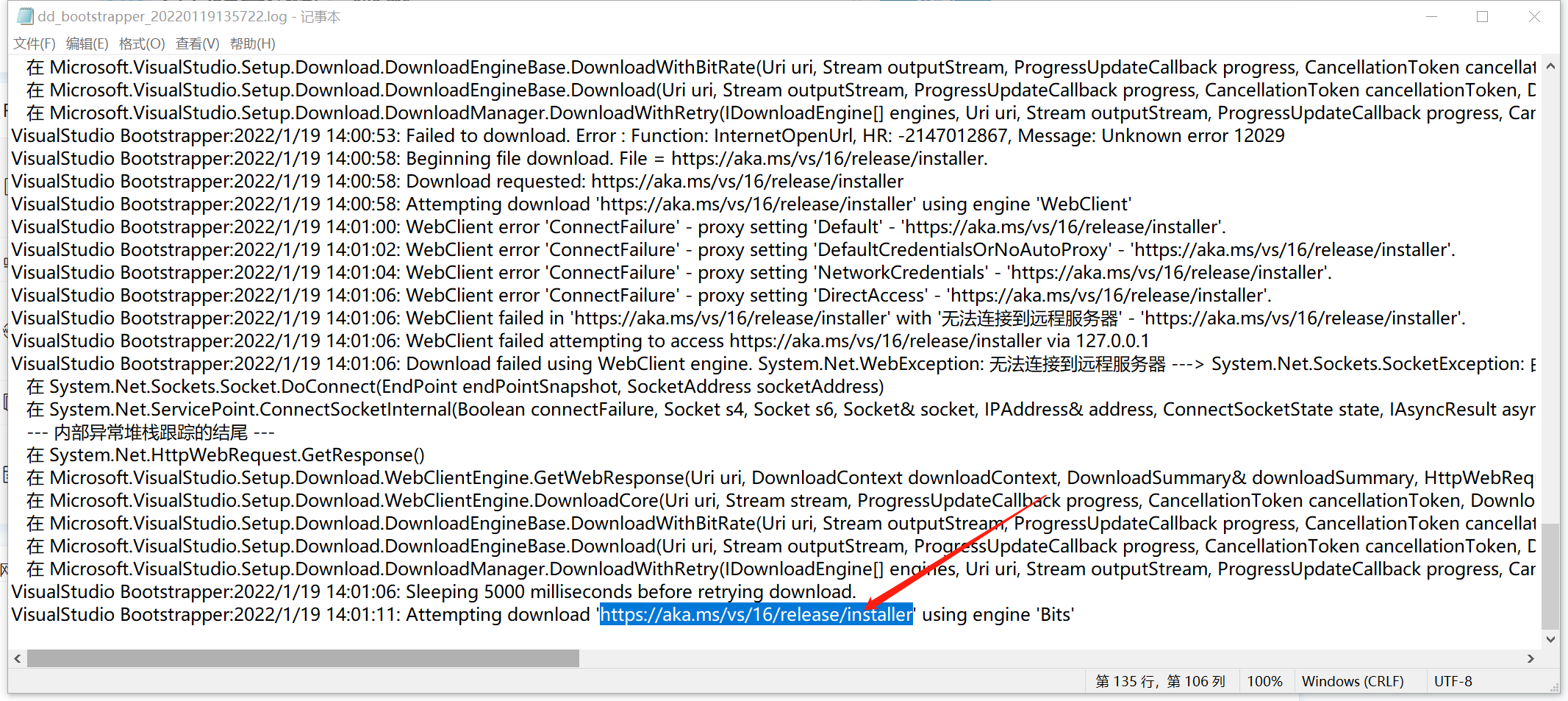Click the 'WebClientEngine.DownloadCore' line
Viewport: 1568px width, 701px height.
pyautogui.click(x=781, y=500)
